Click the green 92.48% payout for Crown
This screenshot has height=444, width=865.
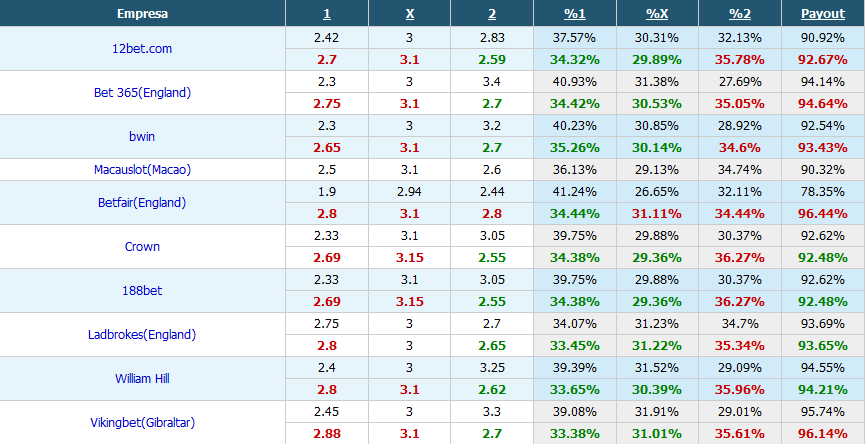pyautogui.click(x=823, y=258)
